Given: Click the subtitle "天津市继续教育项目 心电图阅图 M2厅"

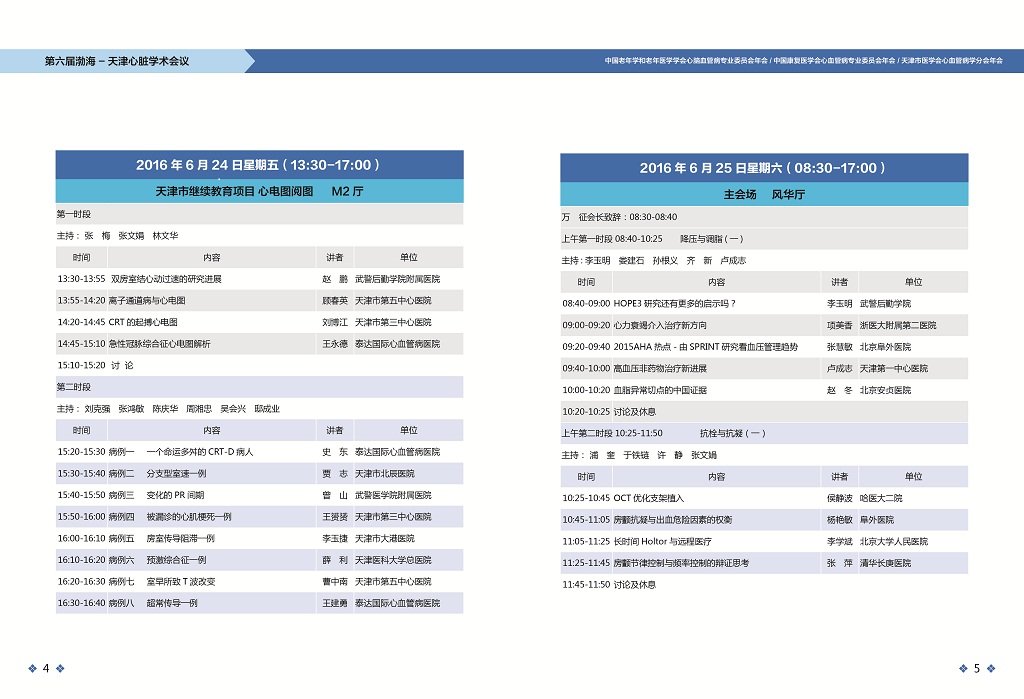Looking at the screenshot, I should (x=259, y=191).
